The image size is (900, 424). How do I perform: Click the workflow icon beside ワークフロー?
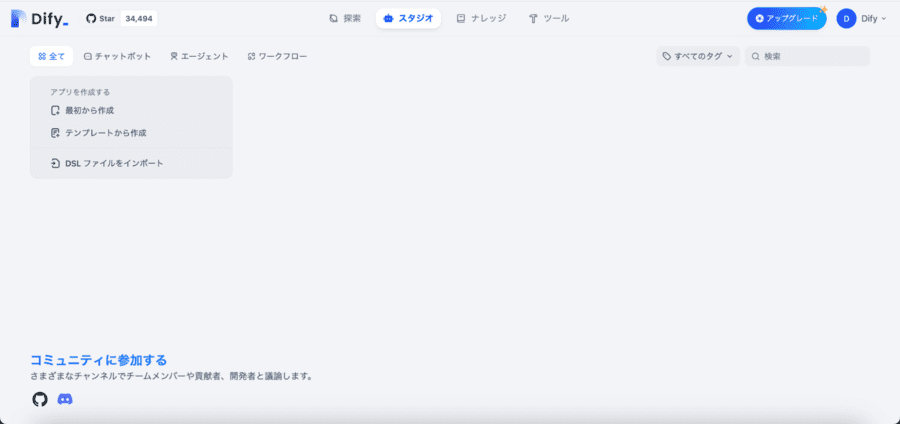[251, 56]
